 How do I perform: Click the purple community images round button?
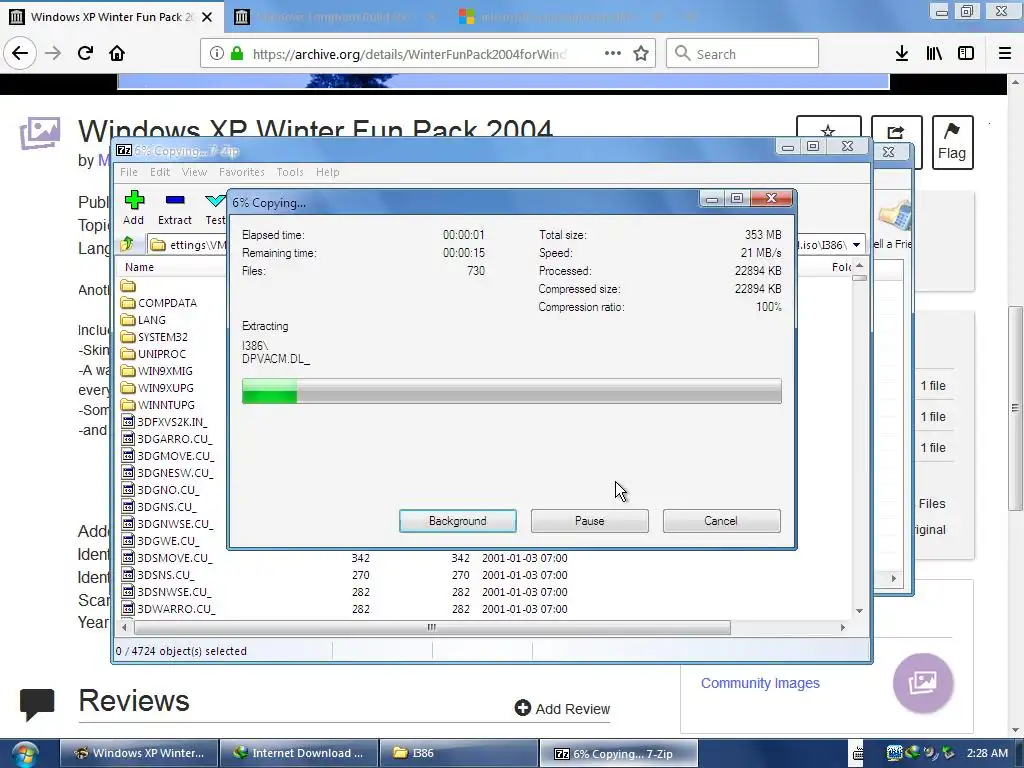coord(923,683)
